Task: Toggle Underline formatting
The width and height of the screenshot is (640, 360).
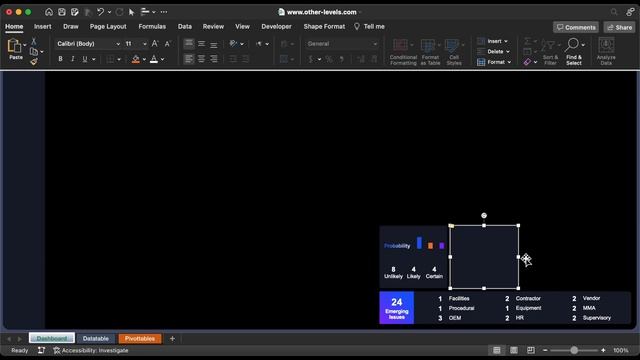Action: pyautogui.click(x=85, y=59)
